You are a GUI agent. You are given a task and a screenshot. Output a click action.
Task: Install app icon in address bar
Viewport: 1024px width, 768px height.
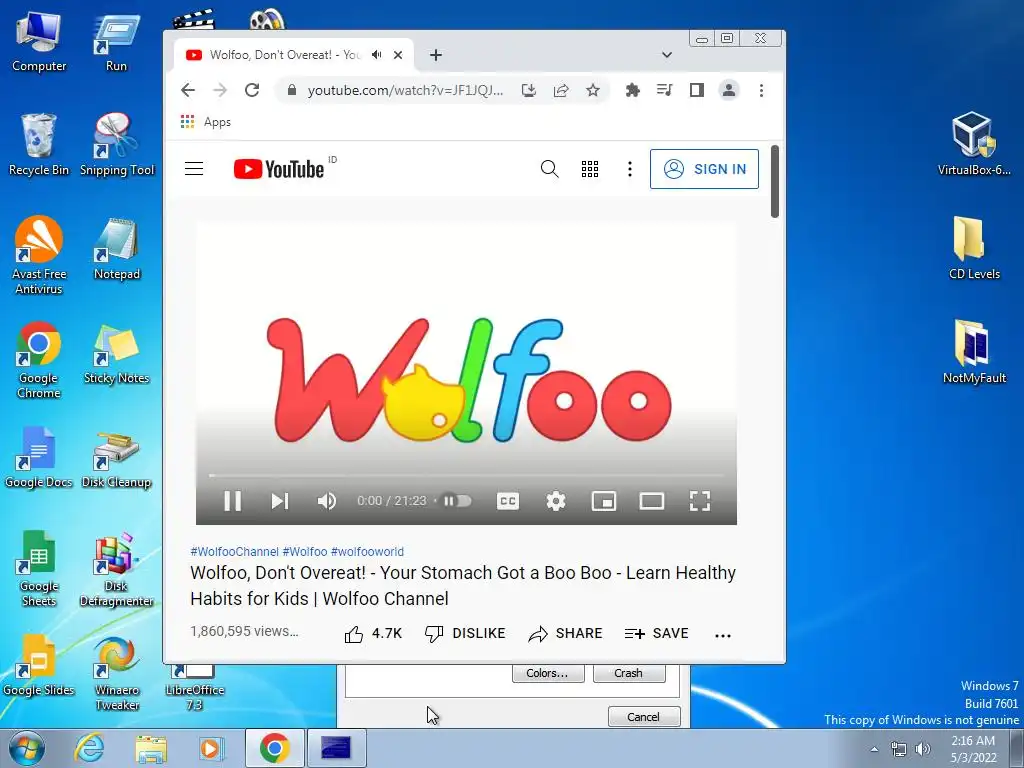[x=529, y=90]
